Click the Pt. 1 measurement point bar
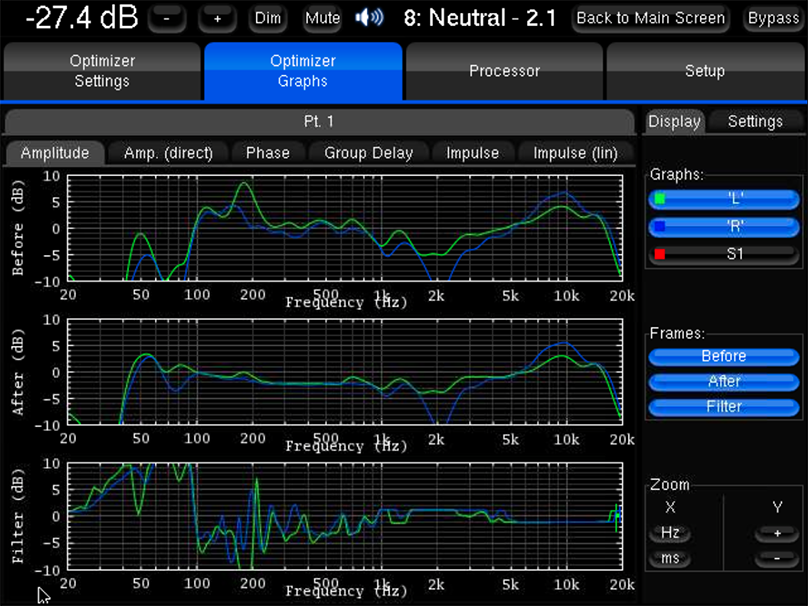The image size is (808, 606). pyautogui.click(x=319, y=122)
